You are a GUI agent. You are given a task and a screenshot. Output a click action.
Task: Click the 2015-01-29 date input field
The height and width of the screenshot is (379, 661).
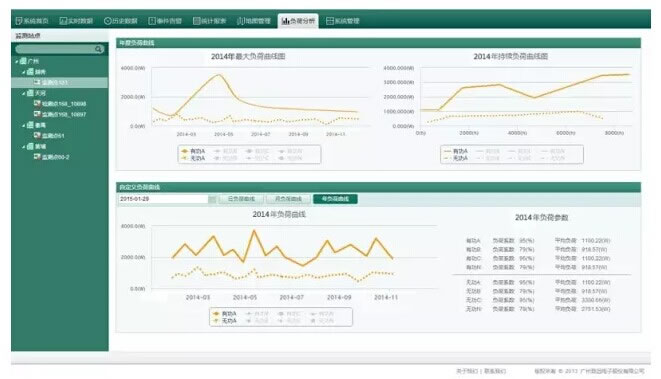click(163, 199)
